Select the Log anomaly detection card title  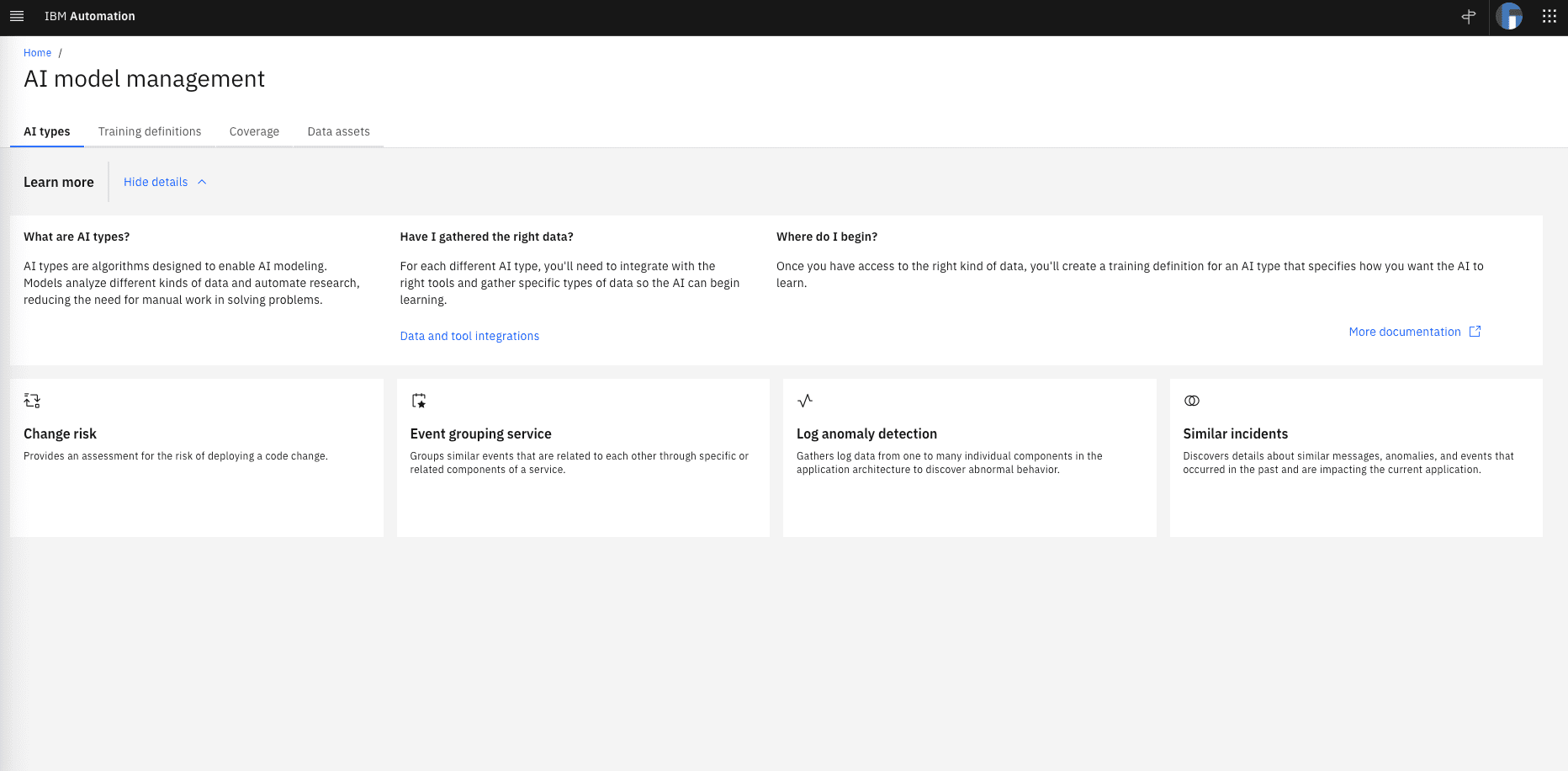pyautogui.click(x=866, y=433)
